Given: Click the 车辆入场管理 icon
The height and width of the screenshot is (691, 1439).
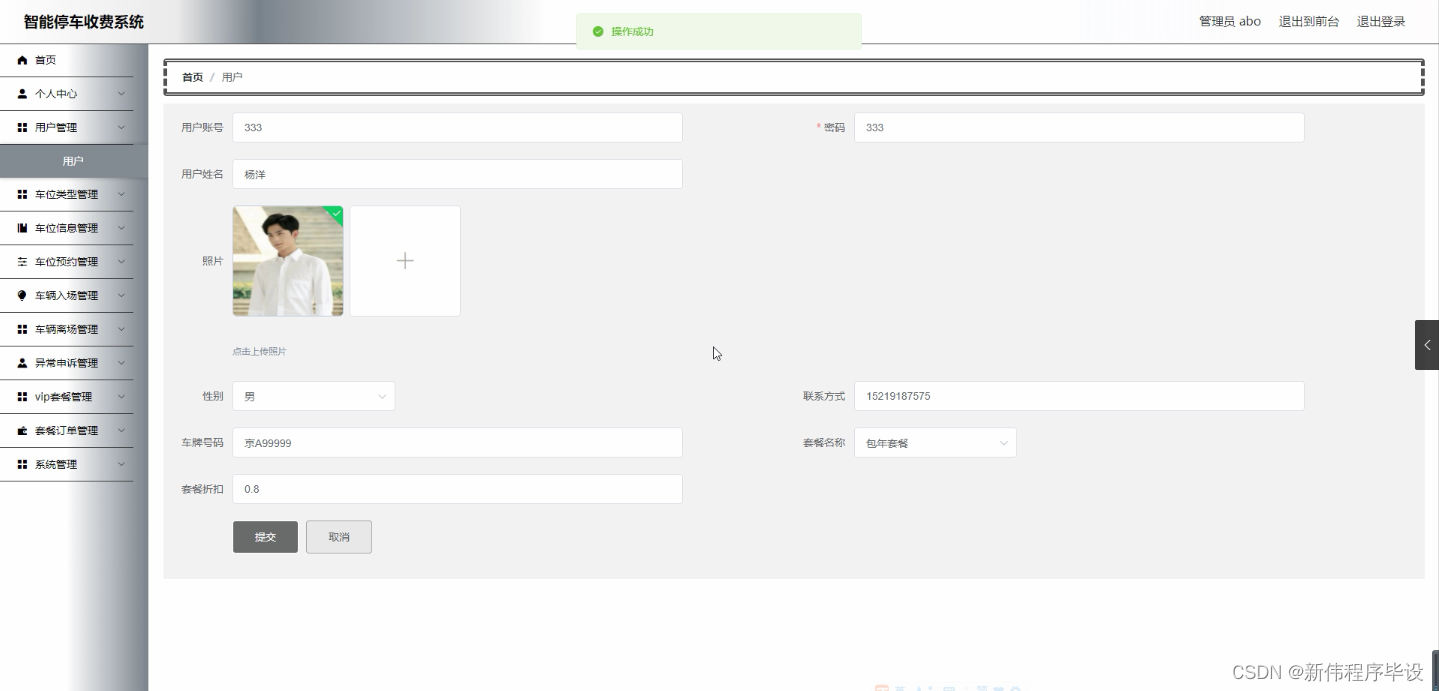Looking at the screenshot, I should [22, 295].
